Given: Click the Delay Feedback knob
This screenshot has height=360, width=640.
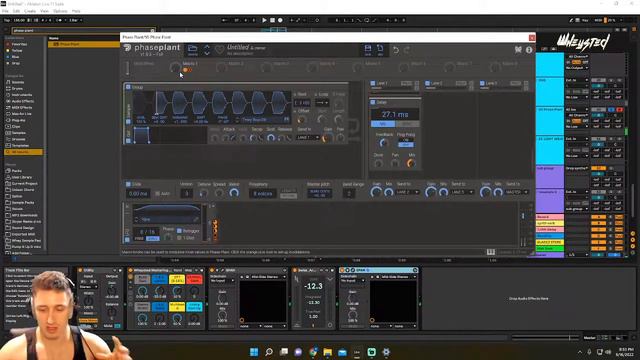Looking at the screenshot, I should point(383,143).
